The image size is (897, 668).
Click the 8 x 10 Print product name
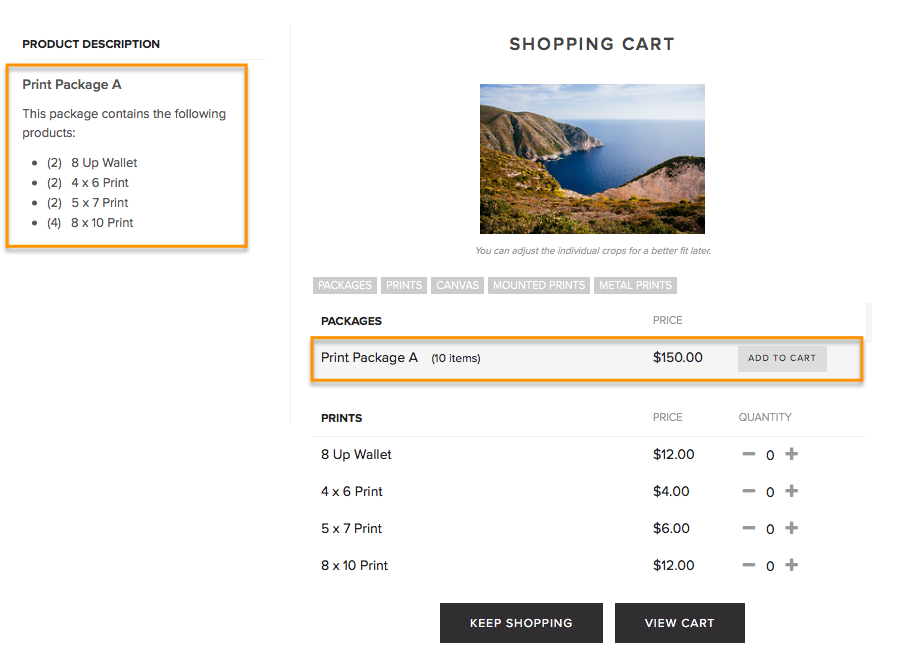(x=354, y=565)
